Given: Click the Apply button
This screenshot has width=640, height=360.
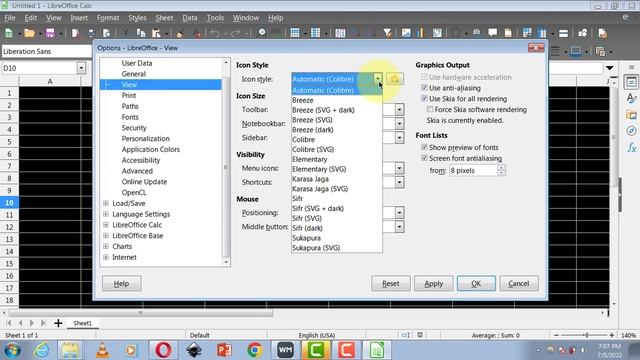Looking at the screenshot, I should pos(433,283).
